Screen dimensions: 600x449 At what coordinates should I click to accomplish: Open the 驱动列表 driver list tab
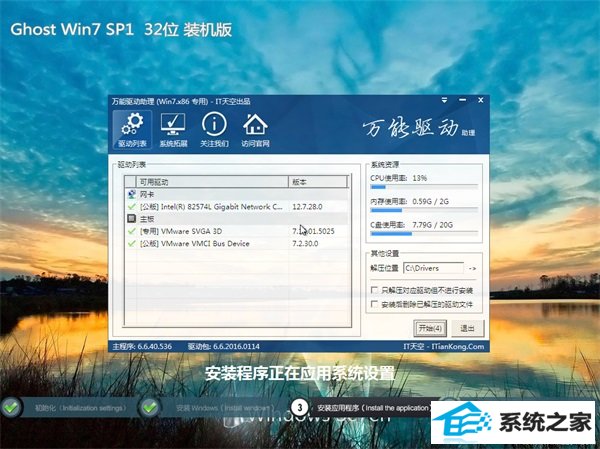tap(132, 130)
